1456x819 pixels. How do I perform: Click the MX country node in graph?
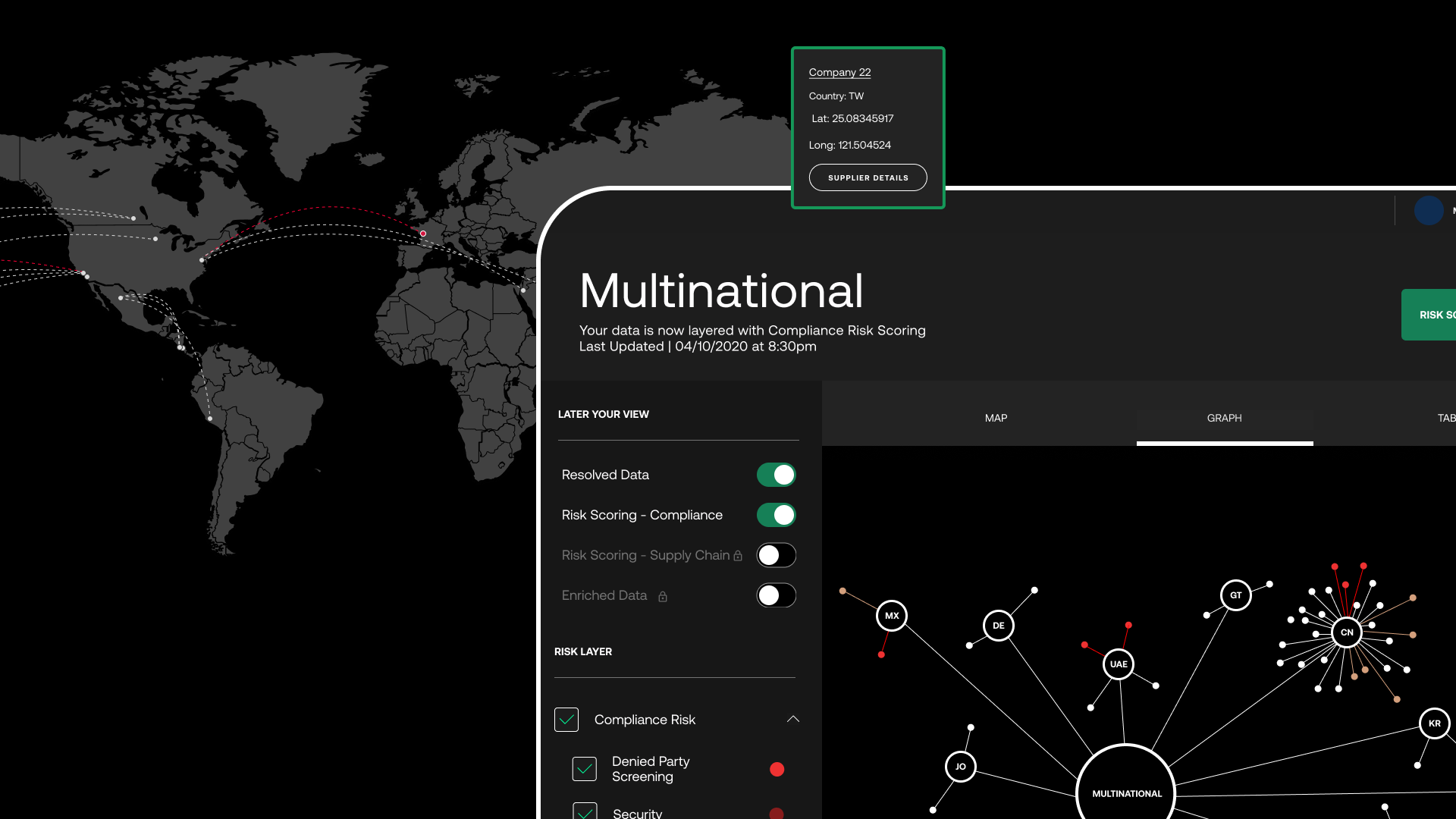click(892, 616)
